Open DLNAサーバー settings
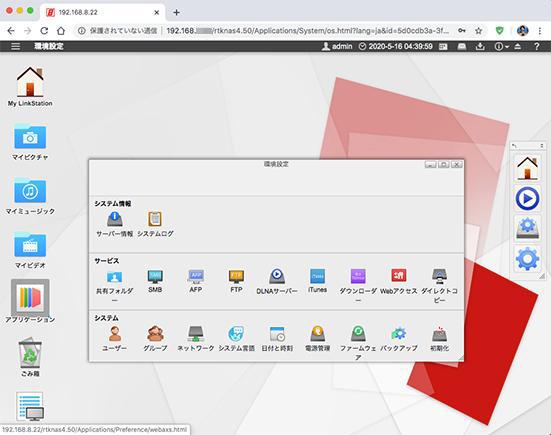Viewport: 551px width, 435px height. [x=277, y=282]
